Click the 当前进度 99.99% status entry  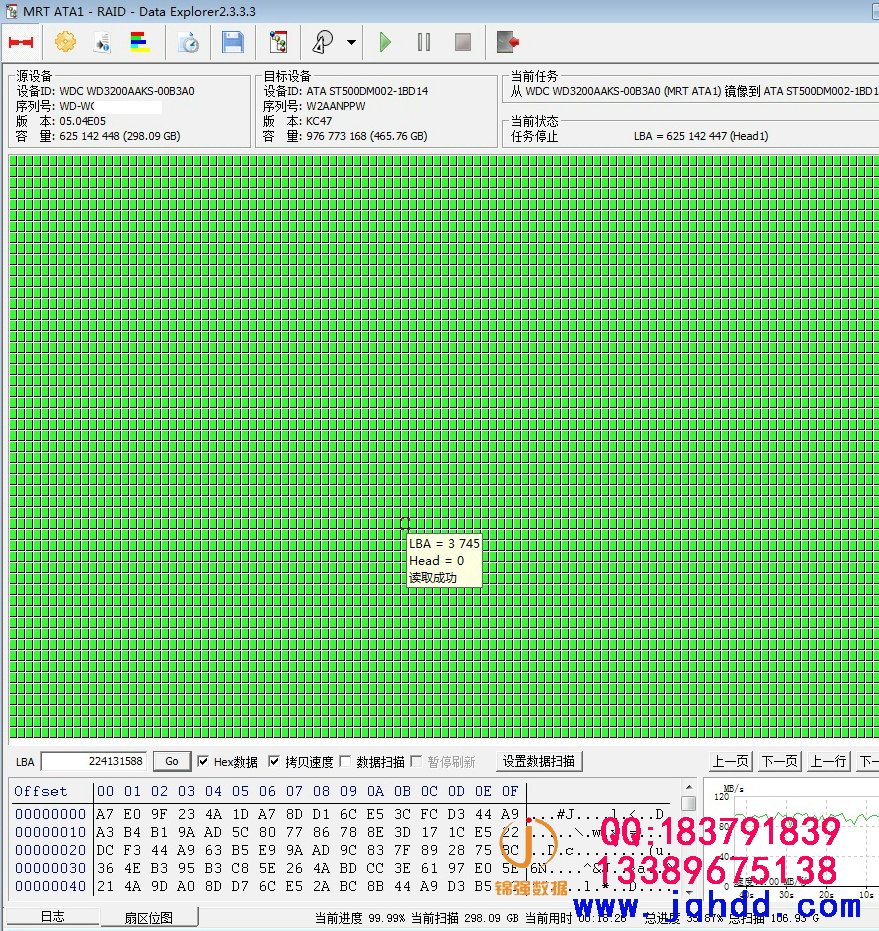click(x=360, y=918)
